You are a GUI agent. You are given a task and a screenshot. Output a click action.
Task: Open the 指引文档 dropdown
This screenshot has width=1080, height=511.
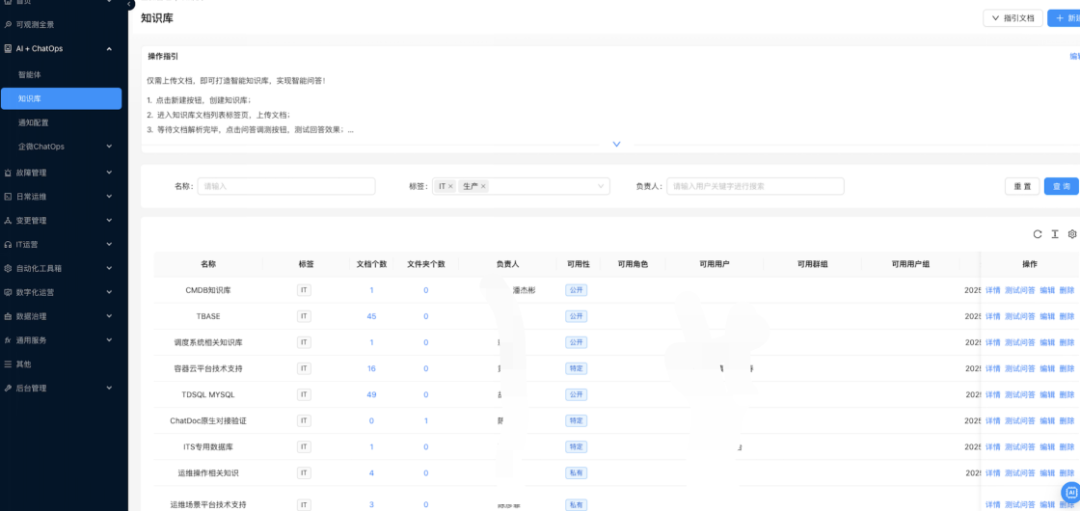(x=1012, y=19)
